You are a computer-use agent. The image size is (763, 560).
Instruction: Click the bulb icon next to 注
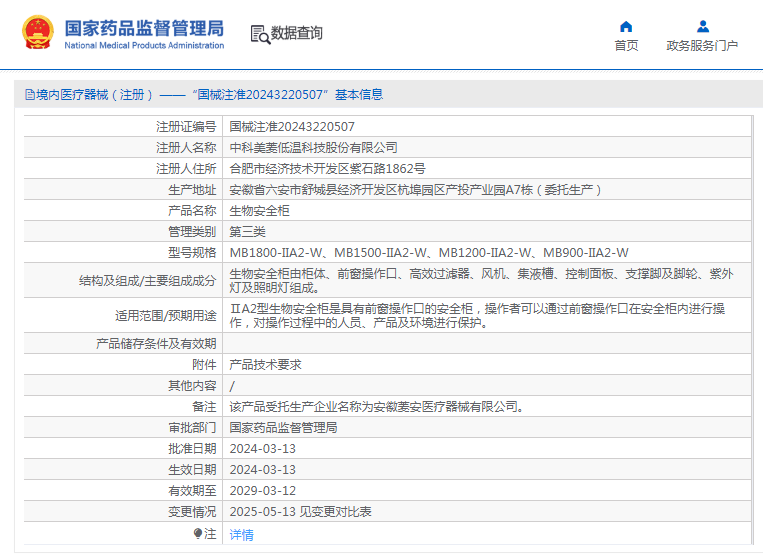point(198,534)
